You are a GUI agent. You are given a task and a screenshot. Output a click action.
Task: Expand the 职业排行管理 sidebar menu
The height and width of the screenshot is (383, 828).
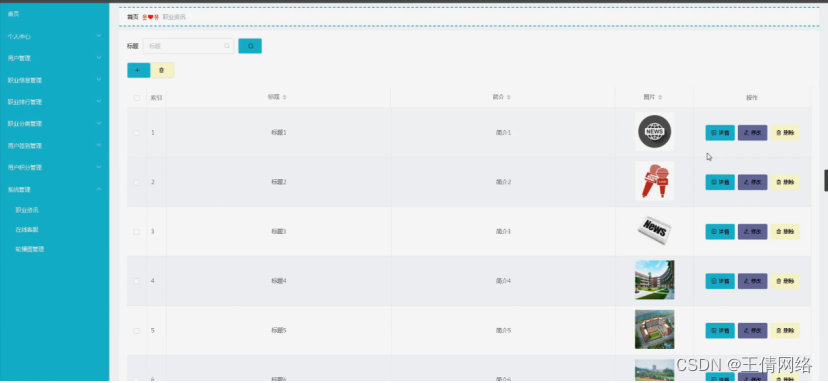pyautogui.click(x=54, y=102)
